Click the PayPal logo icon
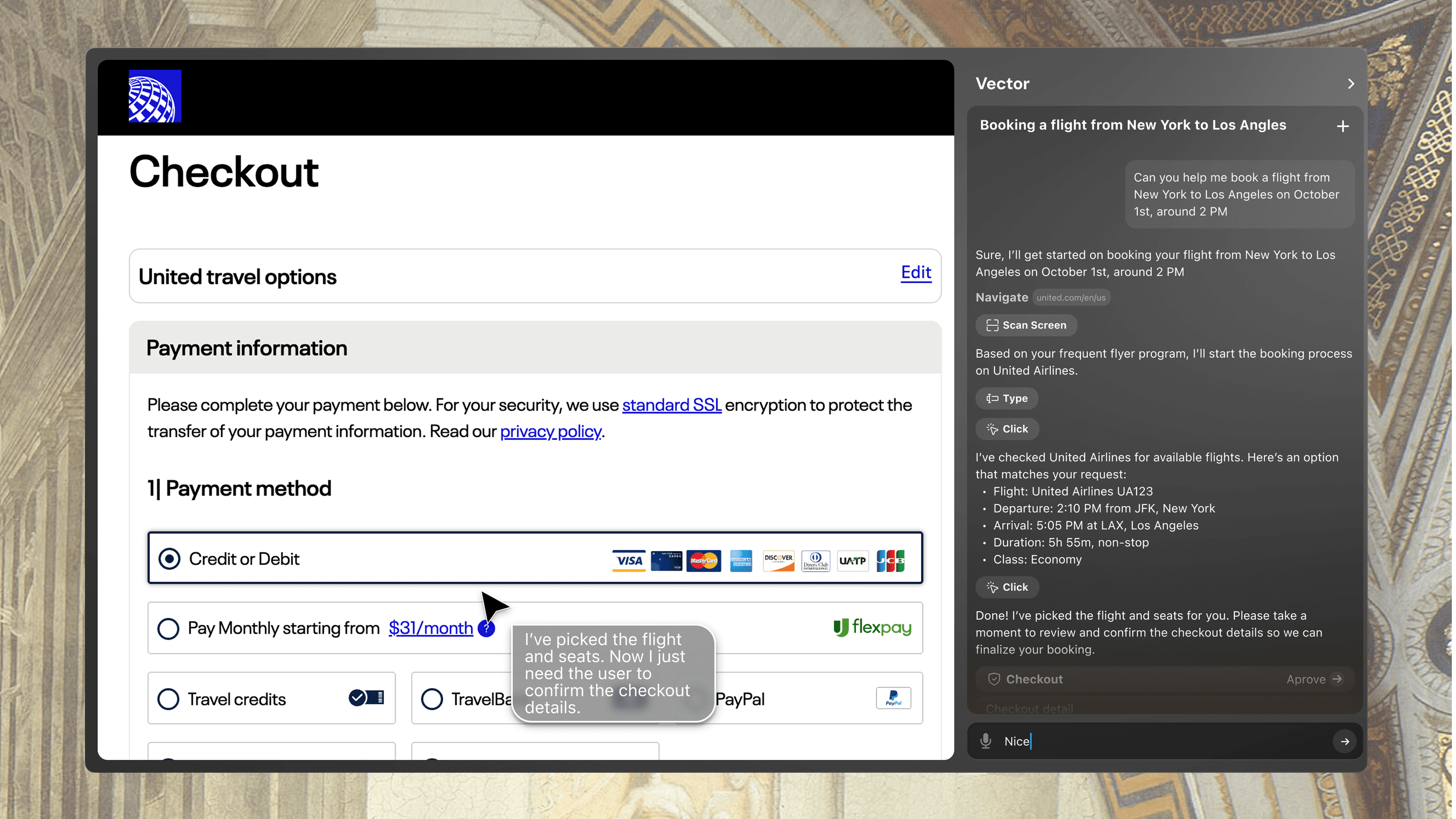The width and height of the screenshot is (1456, 819). (893, 698)
